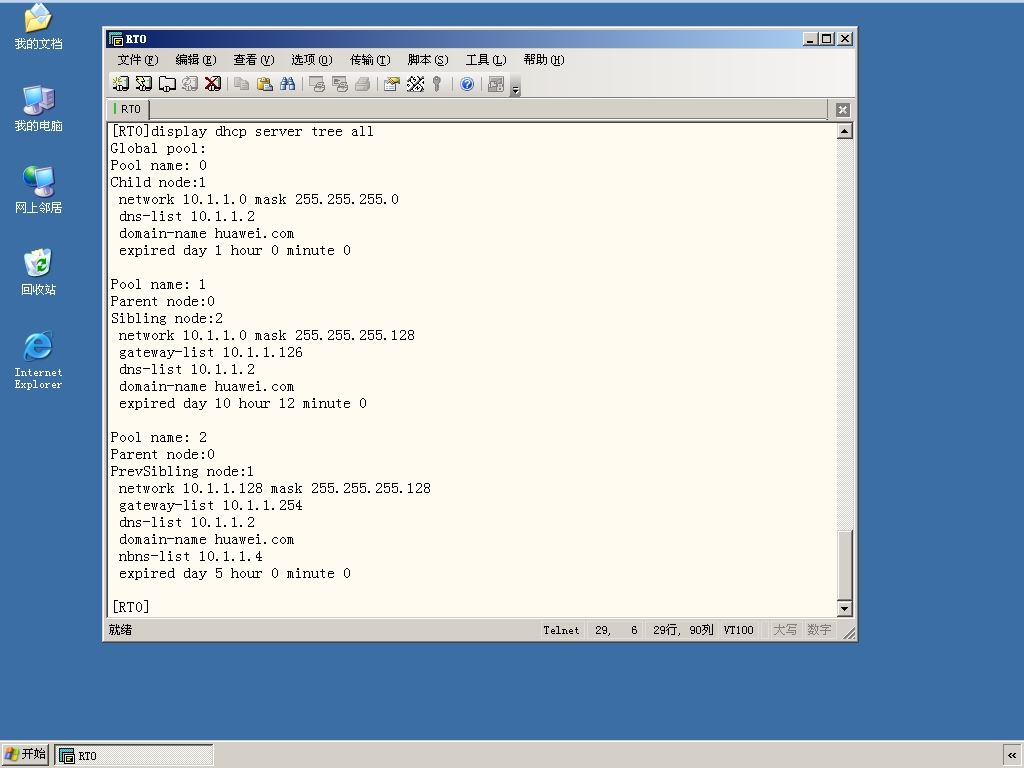Click the Print Selection icon
The width and height of the screenshot is (1024, 768).
(340, 84)
